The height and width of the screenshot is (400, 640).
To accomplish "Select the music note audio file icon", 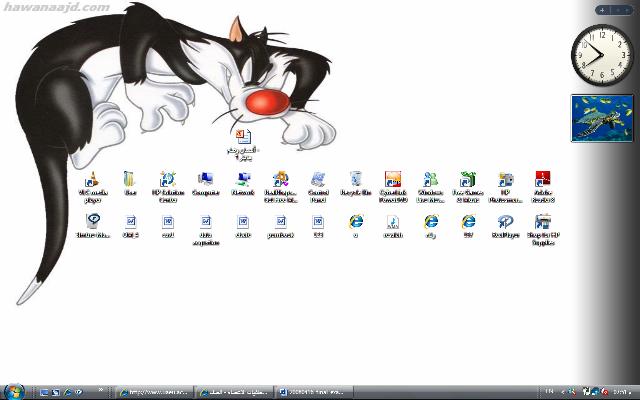I will coord(393,226).
